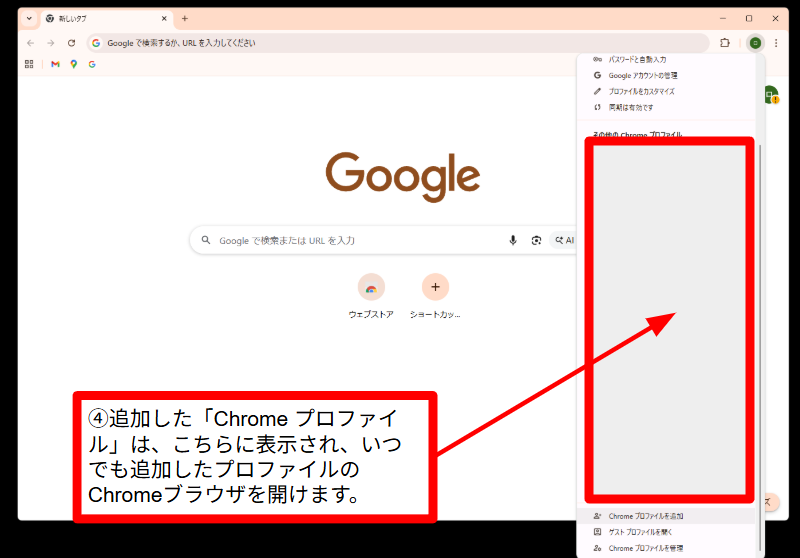Select Google アカウントの管理 menu entry
The height and width of the screenshot is (558, 800).
click(x=643, y=75)
